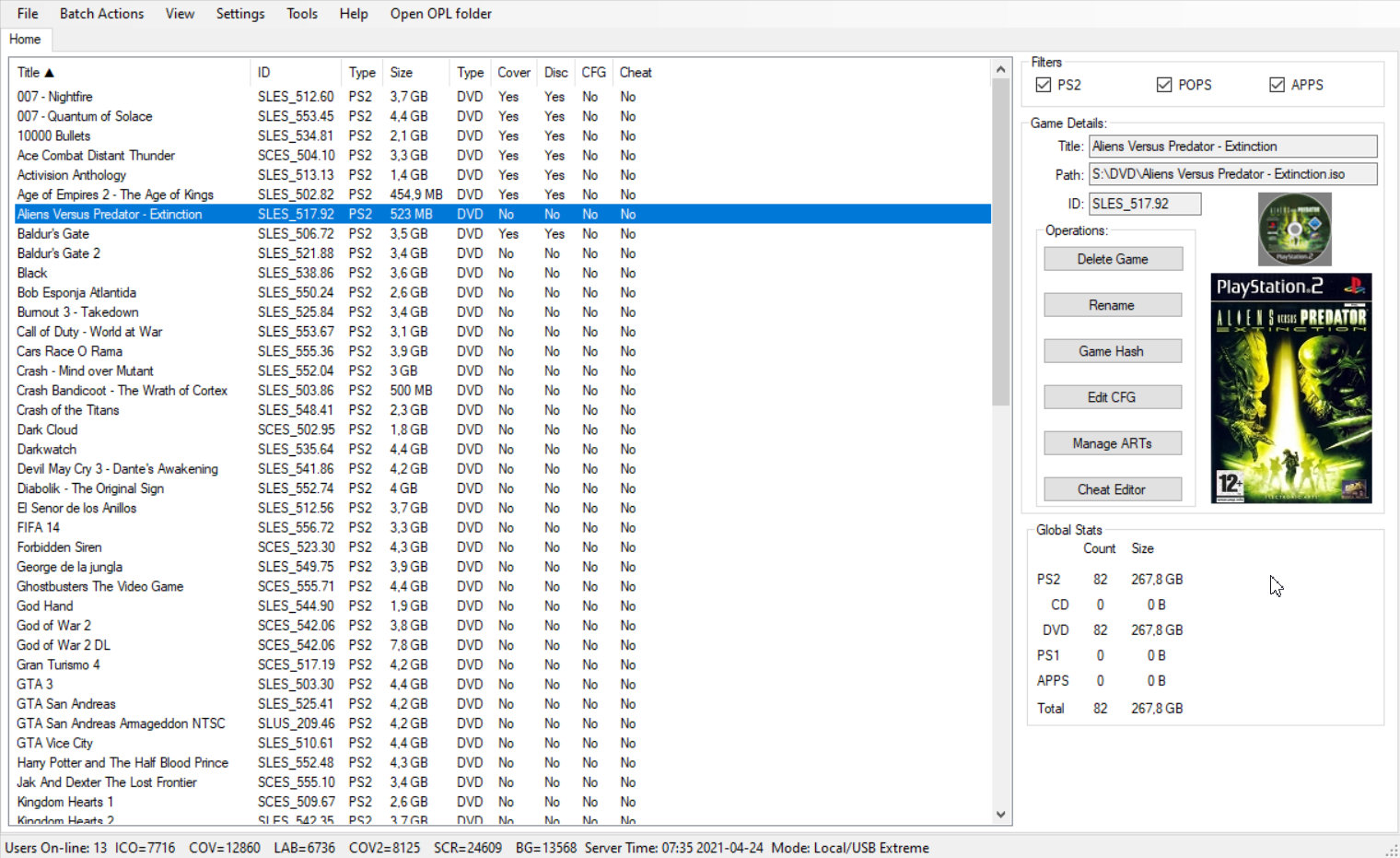
Task: Select Call of Duty - World at War
Action: pyautogui.click(x=502, y=332)
